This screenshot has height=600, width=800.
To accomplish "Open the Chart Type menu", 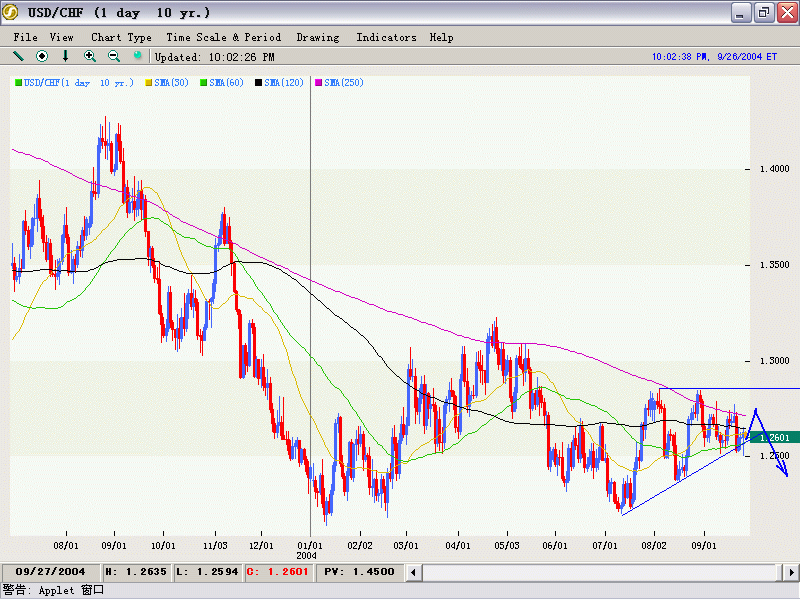I will (x=121, y=37).
